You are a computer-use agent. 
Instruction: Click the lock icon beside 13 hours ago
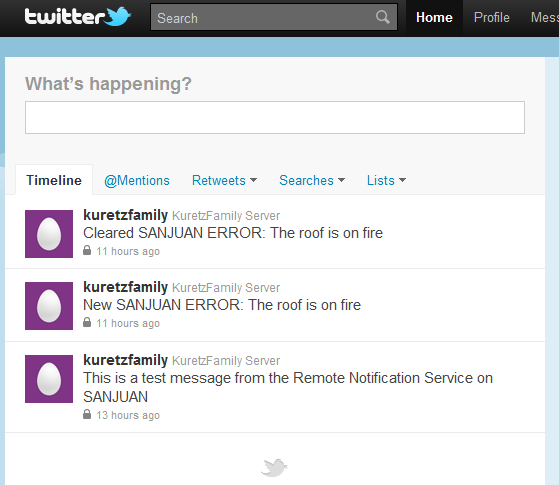coord(87,414)
